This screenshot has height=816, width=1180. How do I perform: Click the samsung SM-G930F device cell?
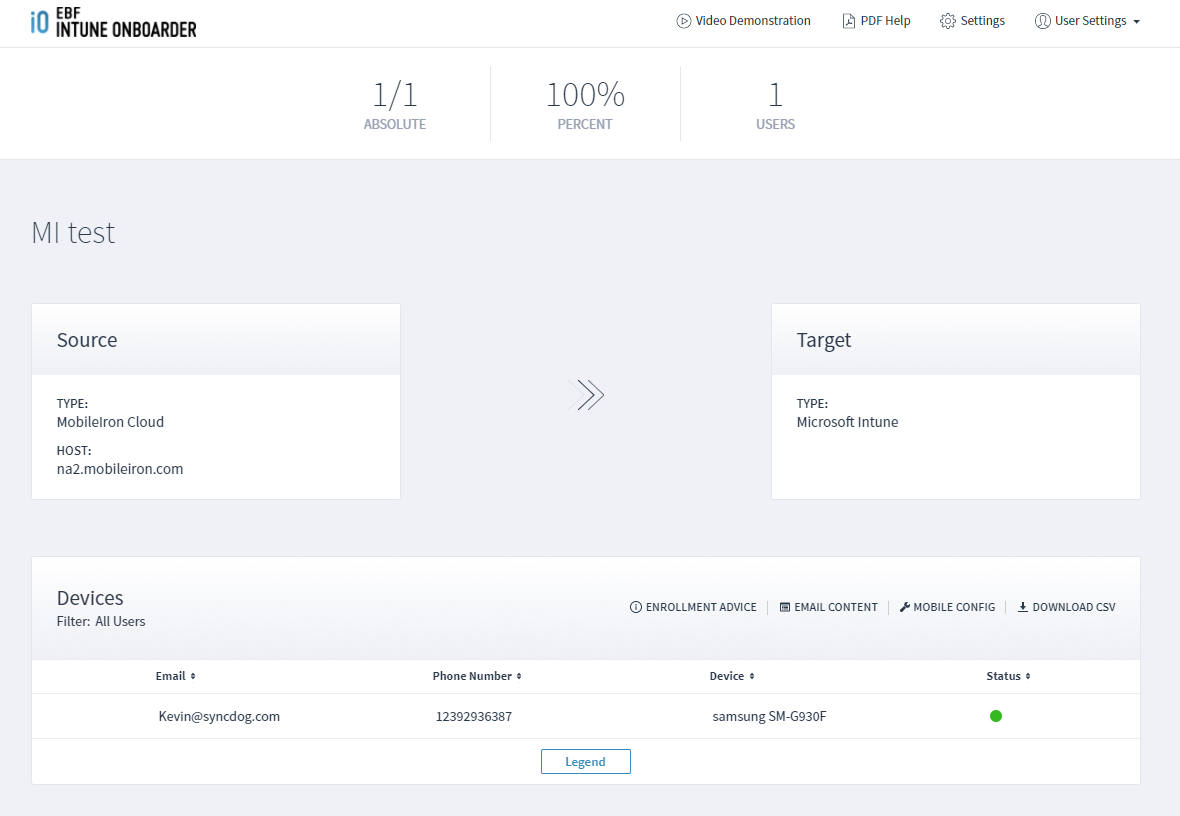point(769,717)
